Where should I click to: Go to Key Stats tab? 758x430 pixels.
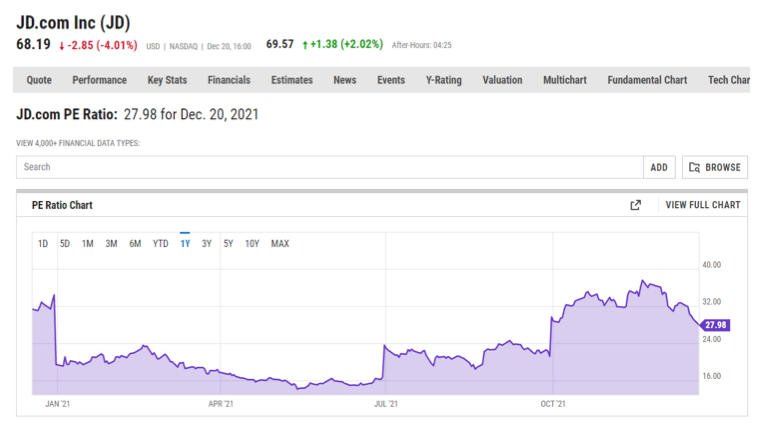[167, 80]
